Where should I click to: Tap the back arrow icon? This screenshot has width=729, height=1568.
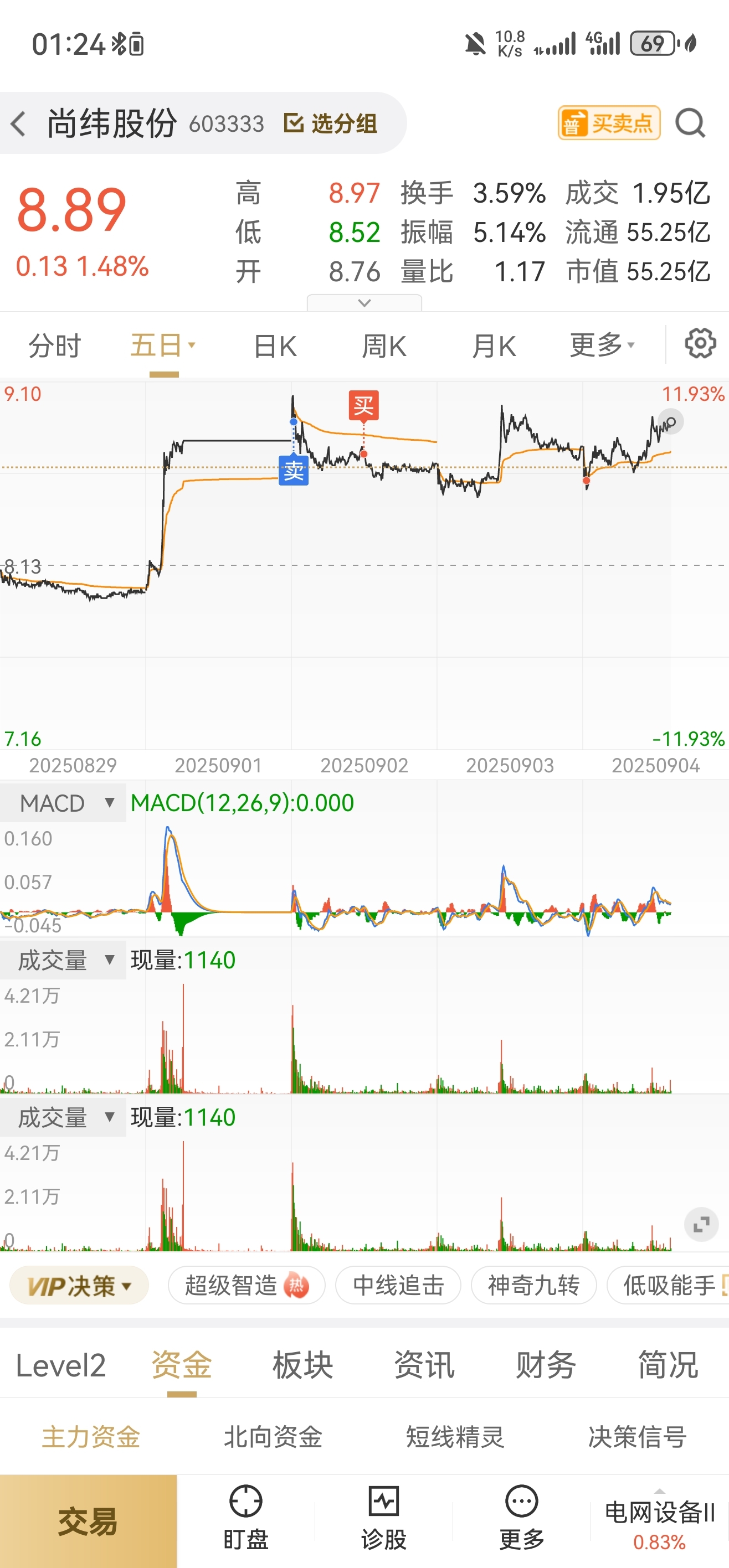[x=18, y=123]
